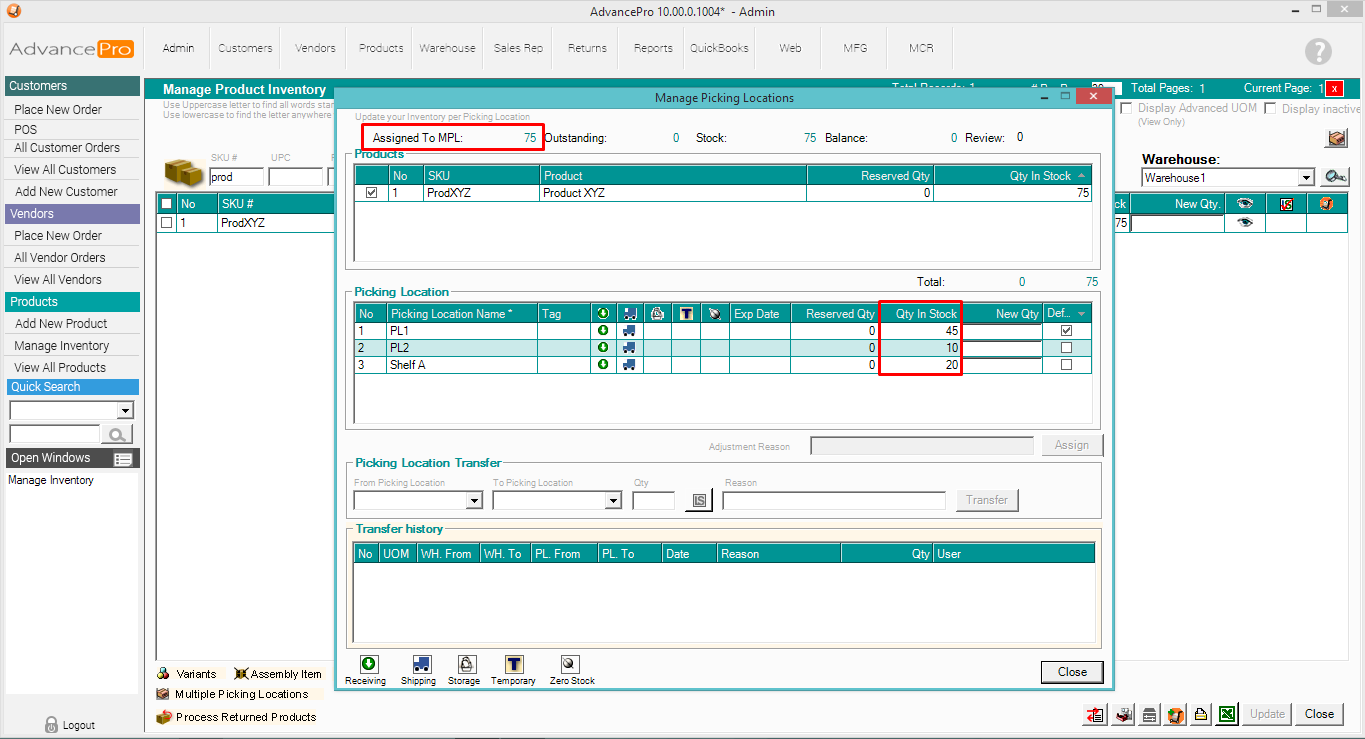Click the binoculars icon beside Warehouse dropdown

1334,177
